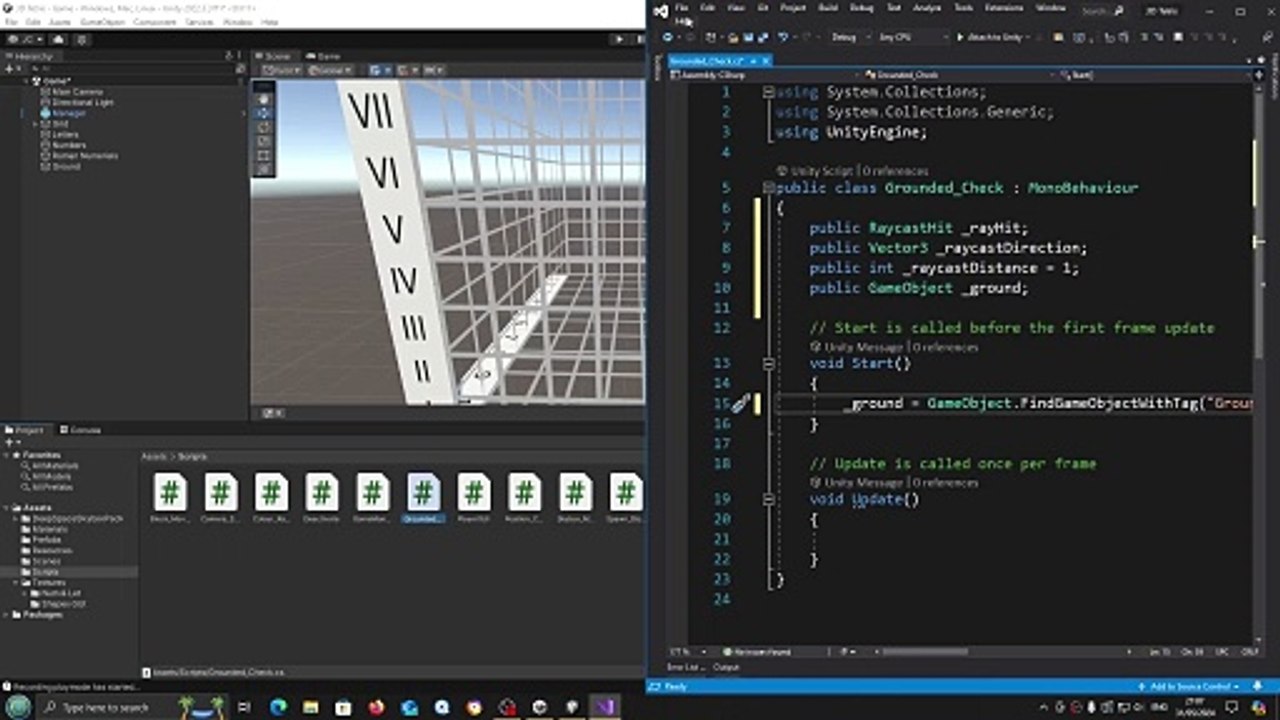Viewport: 1280px width, 720px height.
Task: Select the Grounded_Check script thumbnail
Action: (x=423, y=497)
